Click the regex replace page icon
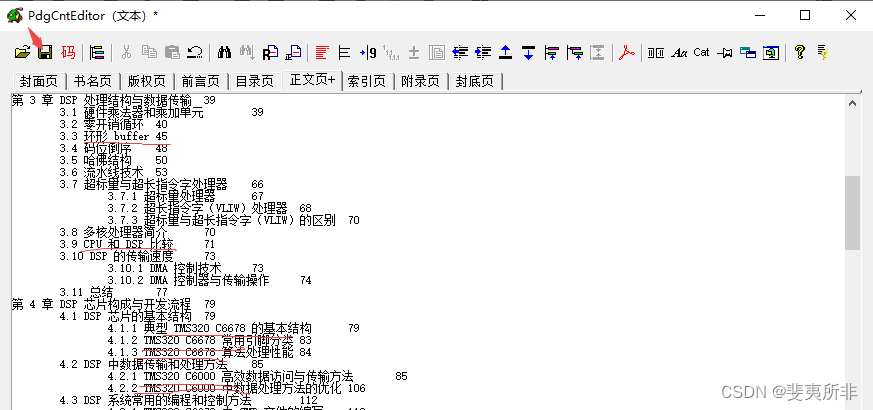The height and width of the screenshot is (410, 873). tap(293, 52)
